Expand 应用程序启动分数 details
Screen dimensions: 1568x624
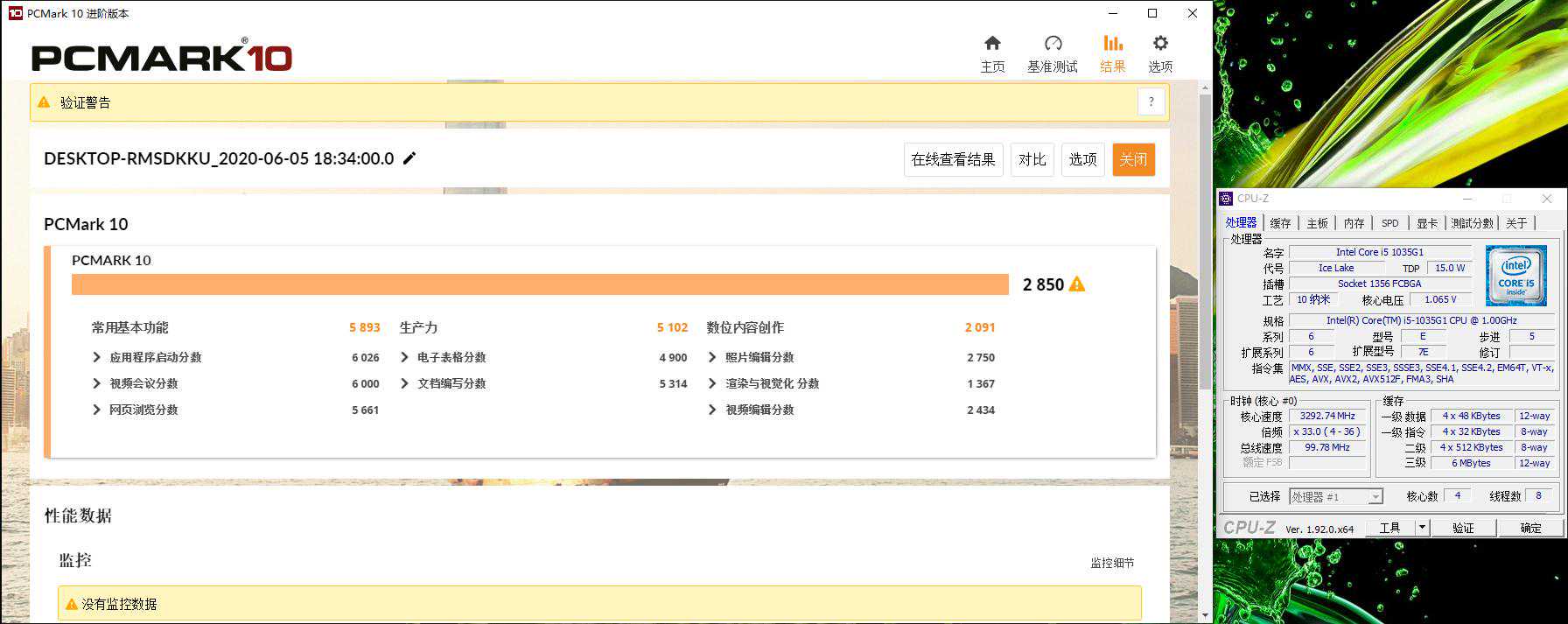pos(97,357)
